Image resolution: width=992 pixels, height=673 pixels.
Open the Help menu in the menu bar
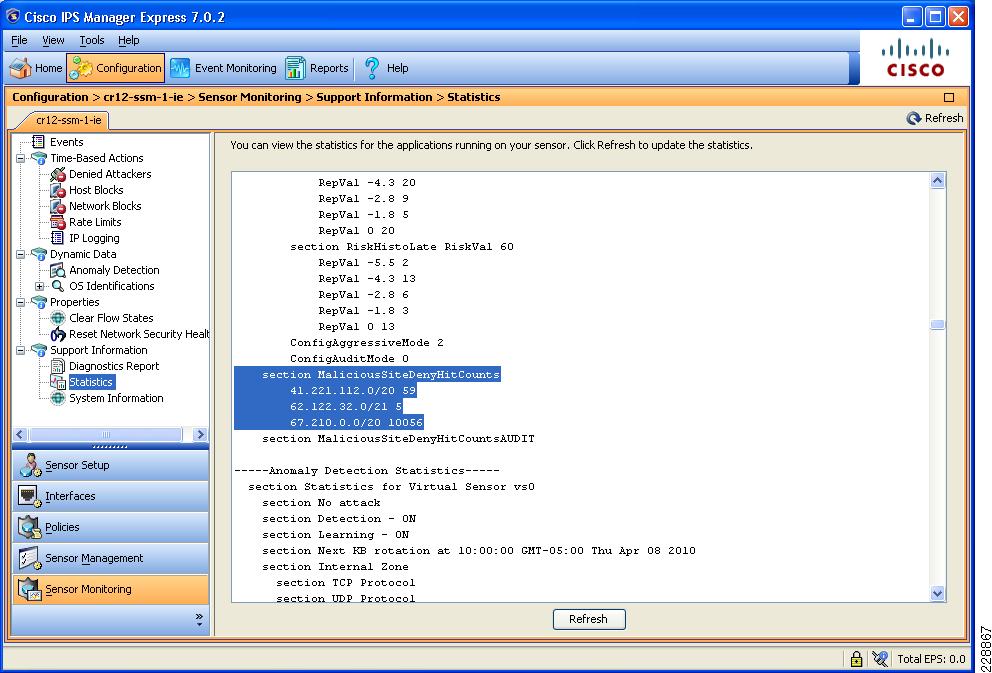tap(128, 40)
